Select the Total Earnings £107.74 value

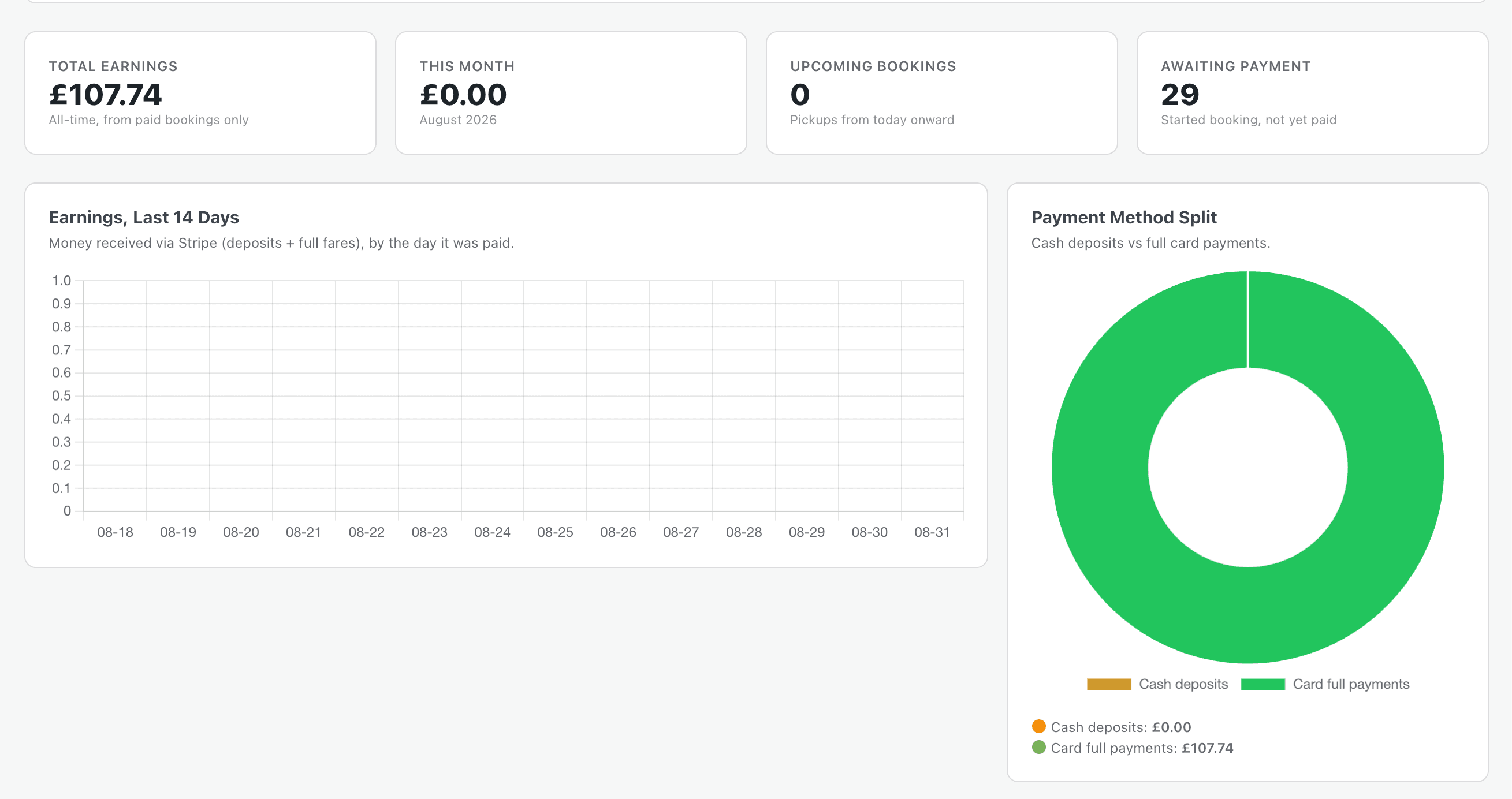pos(105,95)
